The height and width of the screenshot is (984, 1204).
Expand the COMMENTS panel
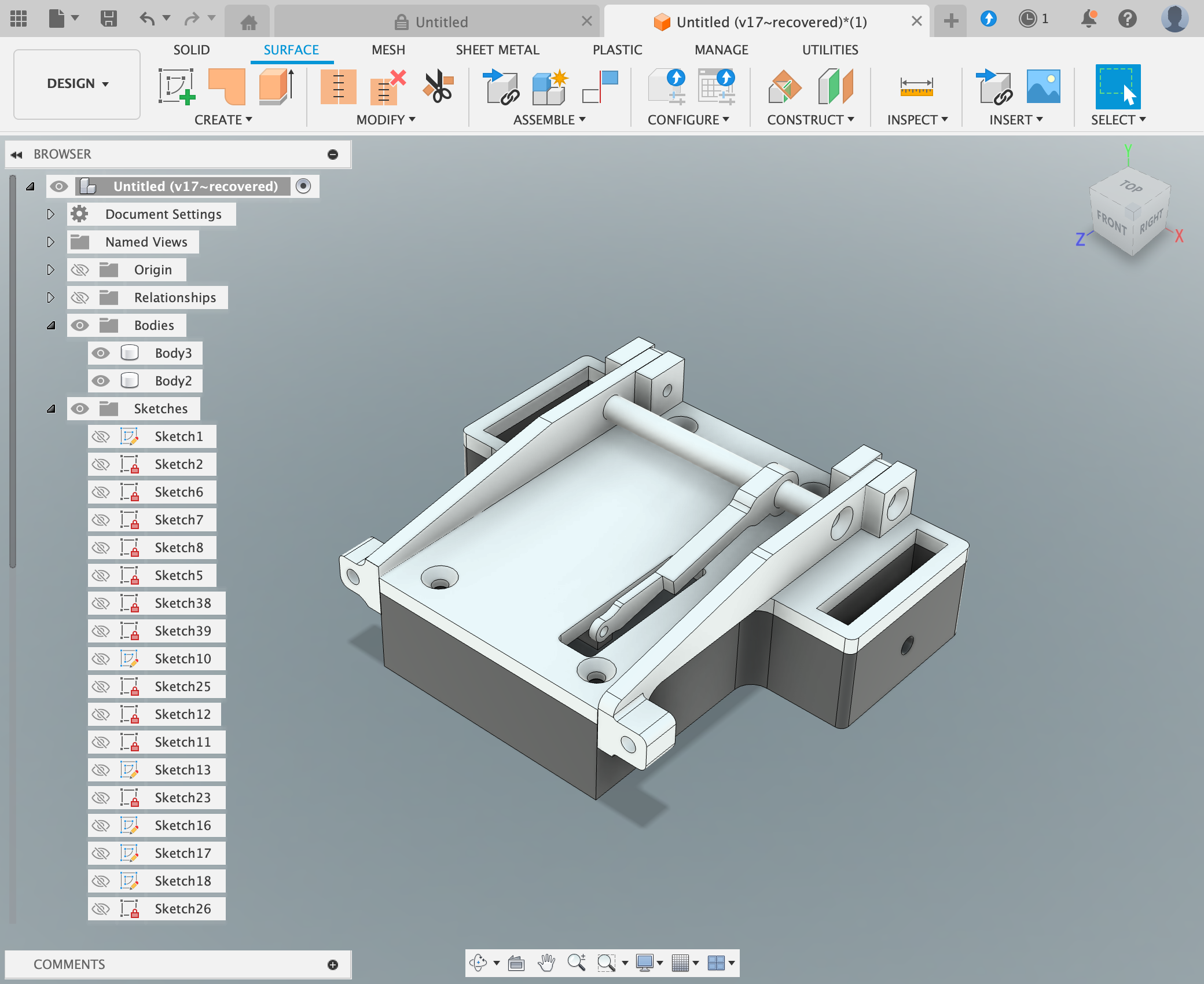click(x=333, y=964)
